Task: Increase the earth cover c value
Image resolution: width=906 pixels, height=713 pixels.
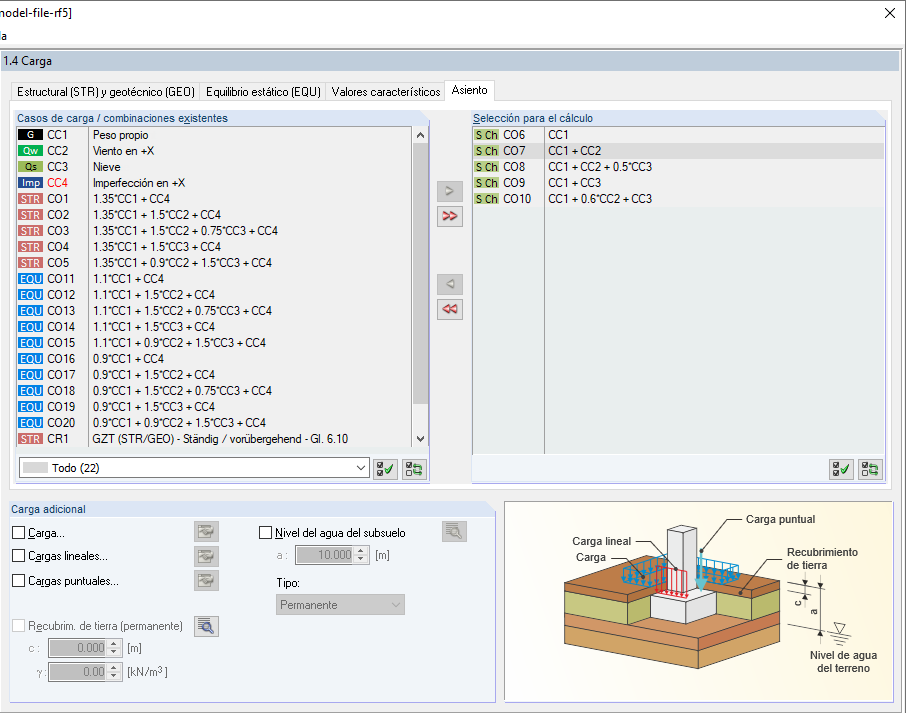Action: pyautogui.click(x=114, y=644)
